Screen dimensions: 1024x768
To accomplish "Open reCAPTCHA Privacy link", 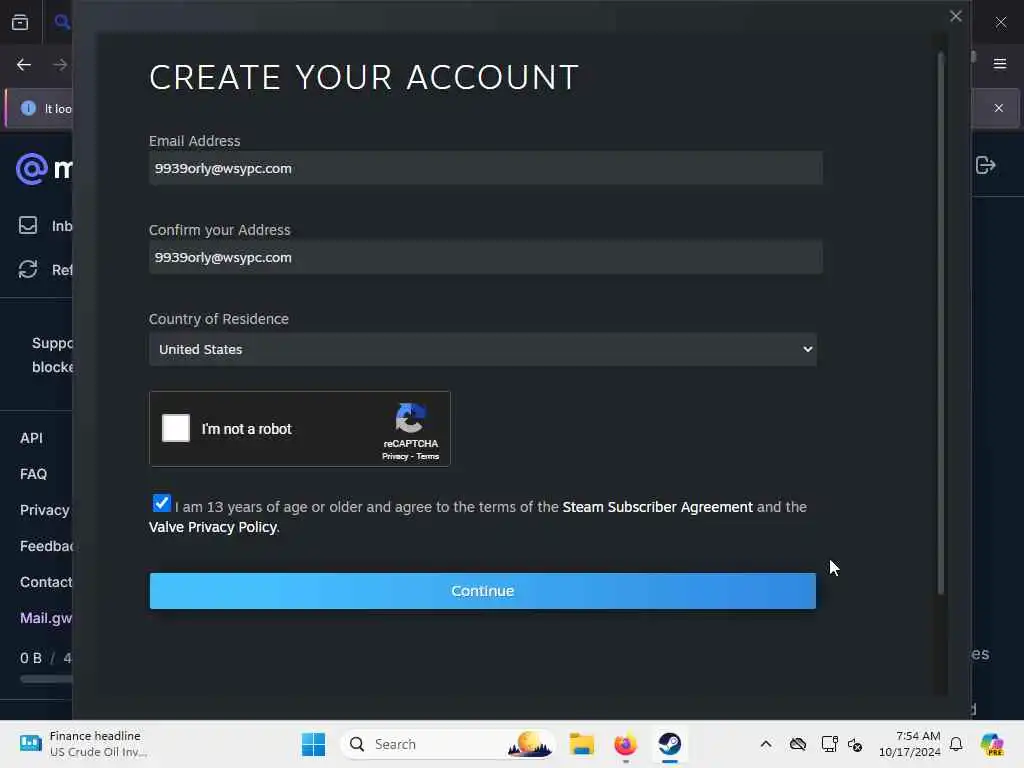I will pos(395,456).
